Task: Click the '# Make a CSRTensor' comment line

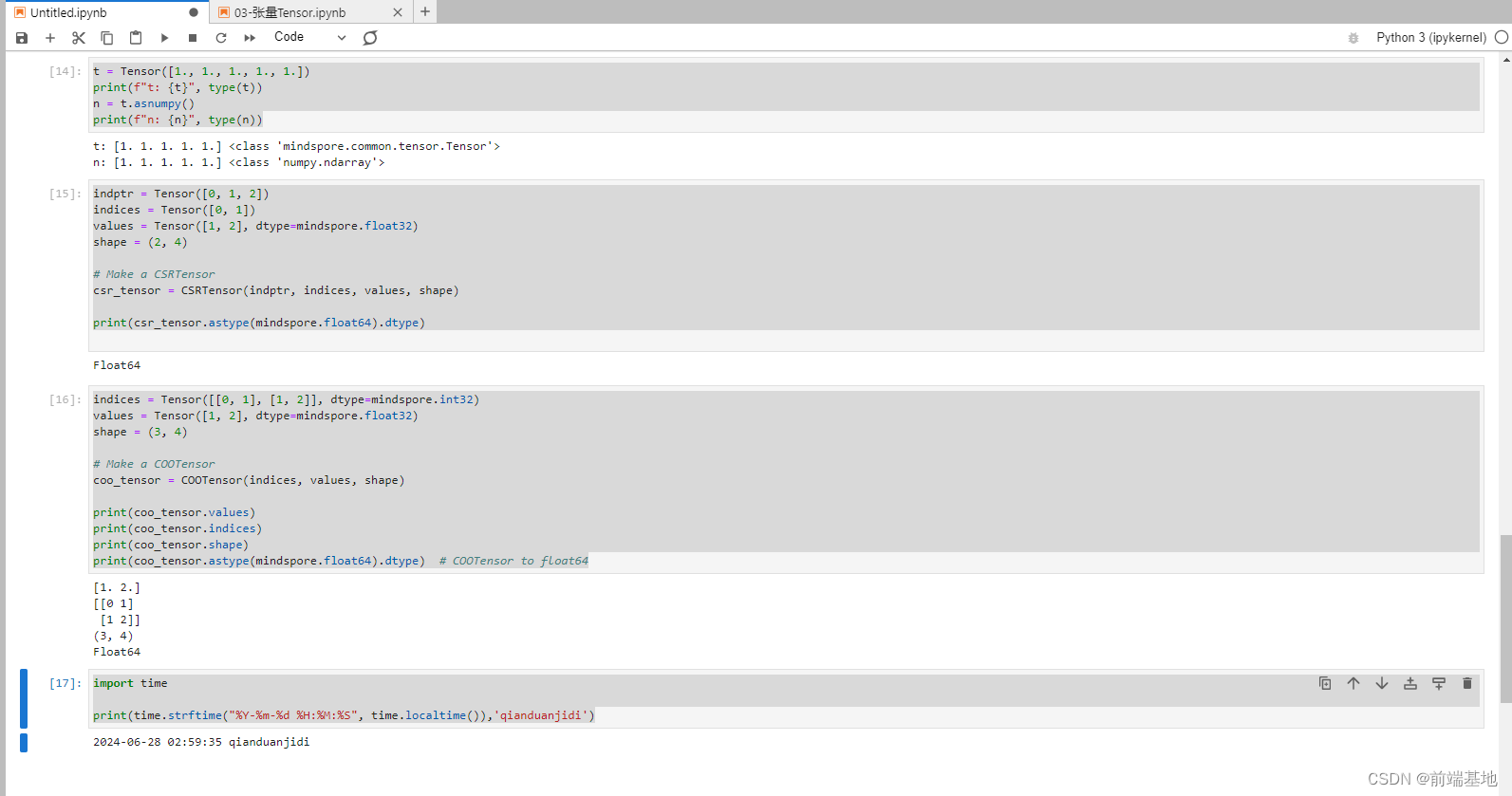Action: pyautogui.click(x=154, y=274)
